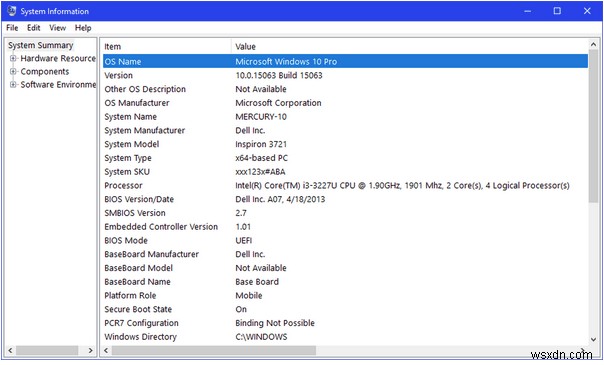
Task: Expand the Components node
Action: [x=13, y=72]
